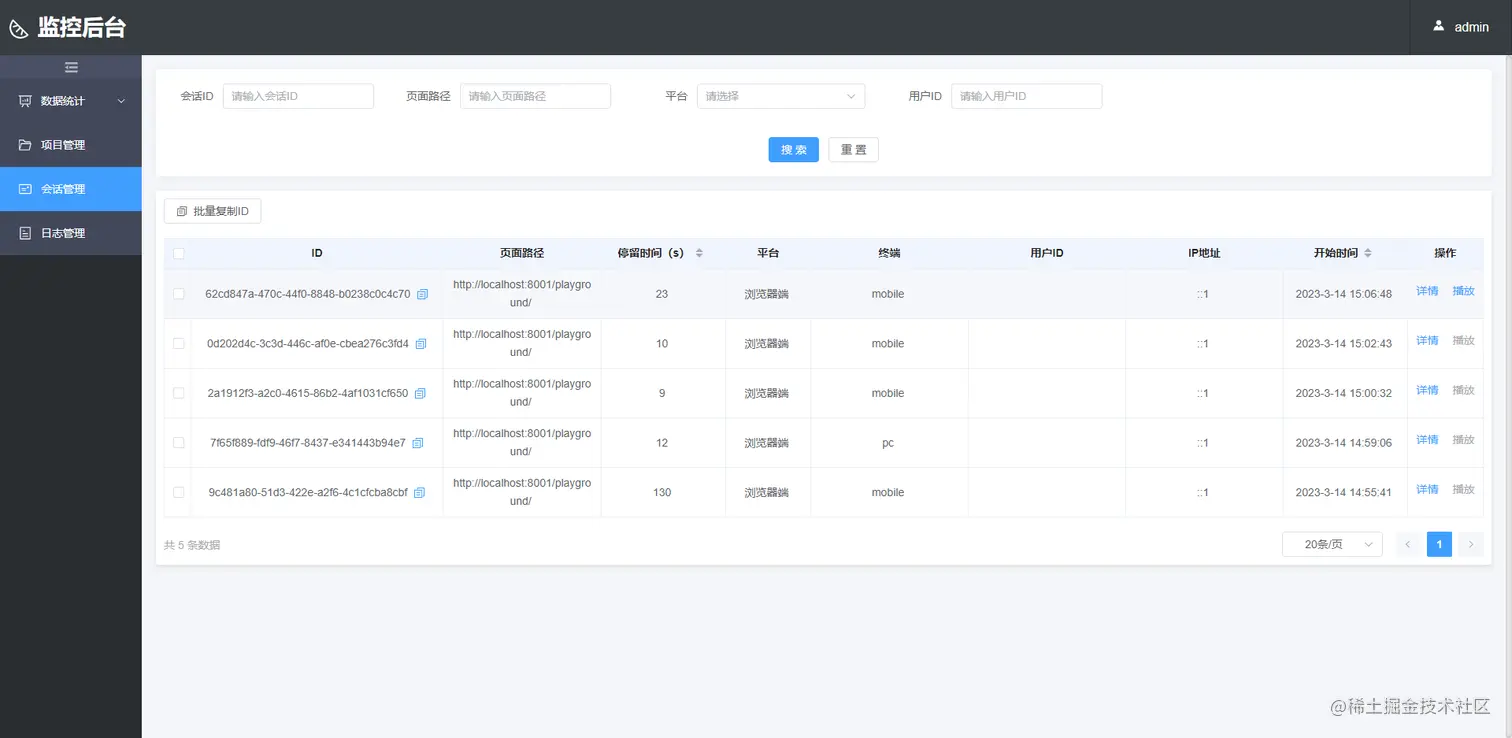Click 播放 for session 7f65f889
Screen dimensions: 1512x738
point(1463,440)
